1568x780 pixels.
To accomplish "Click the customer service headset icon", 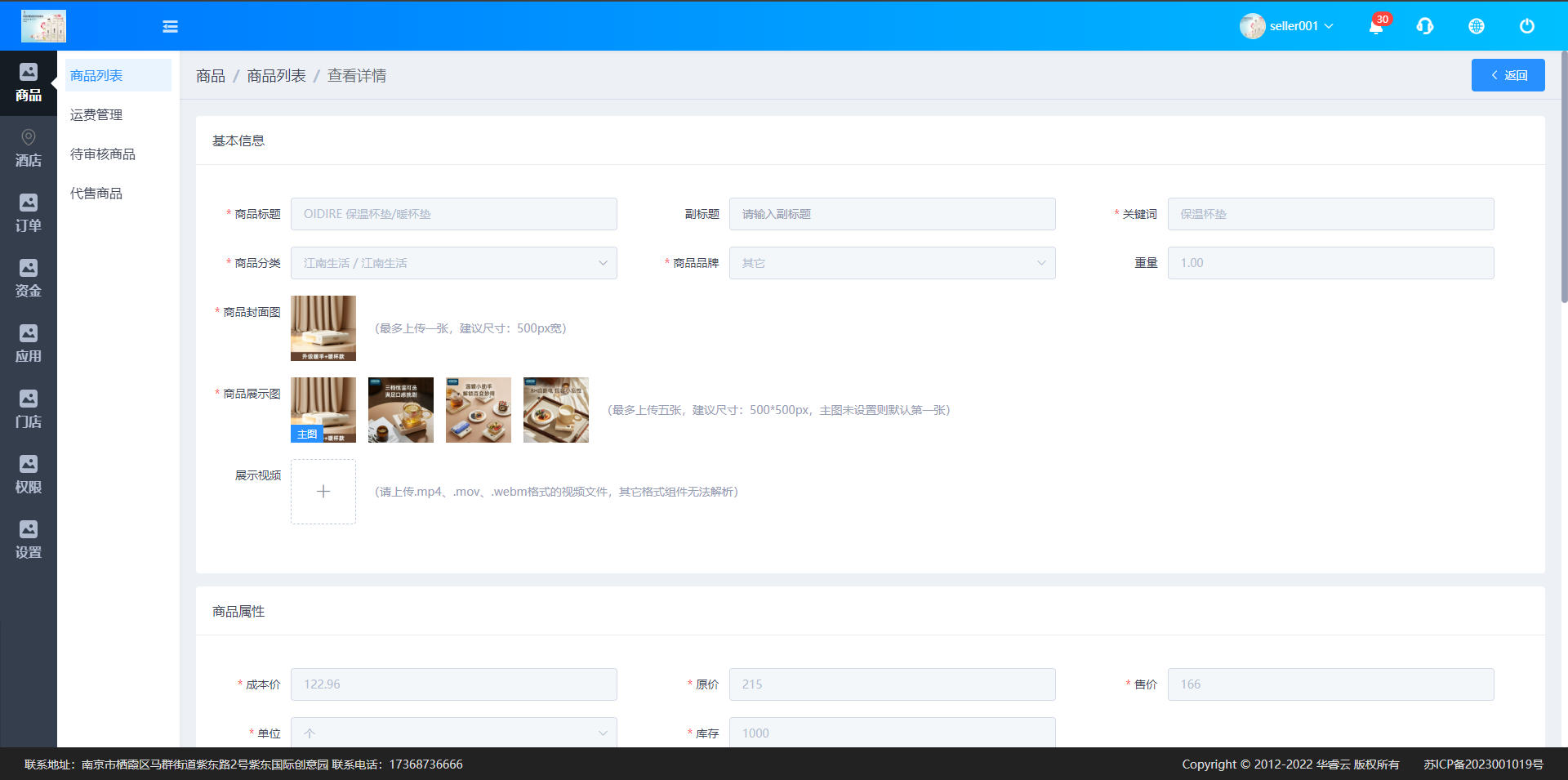I will [x=1425, y=26].
